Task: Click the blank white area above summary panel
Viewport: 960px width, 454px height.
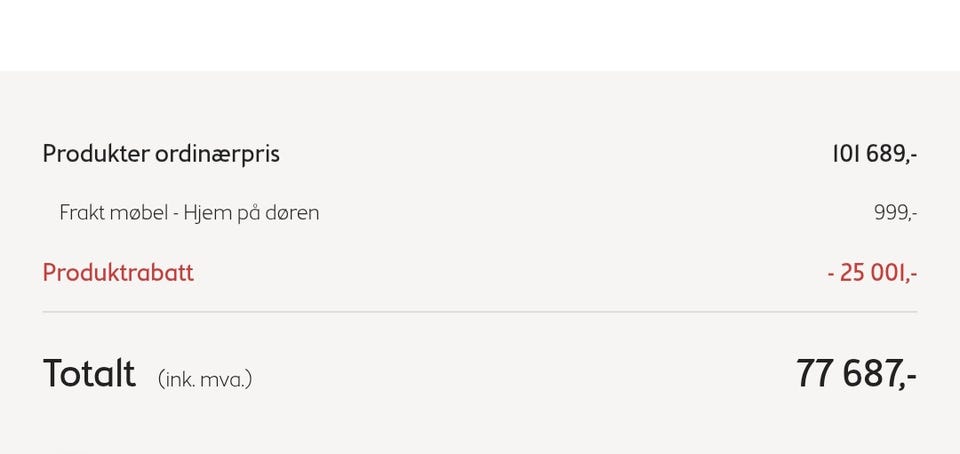Action: [x=480, y=35]
